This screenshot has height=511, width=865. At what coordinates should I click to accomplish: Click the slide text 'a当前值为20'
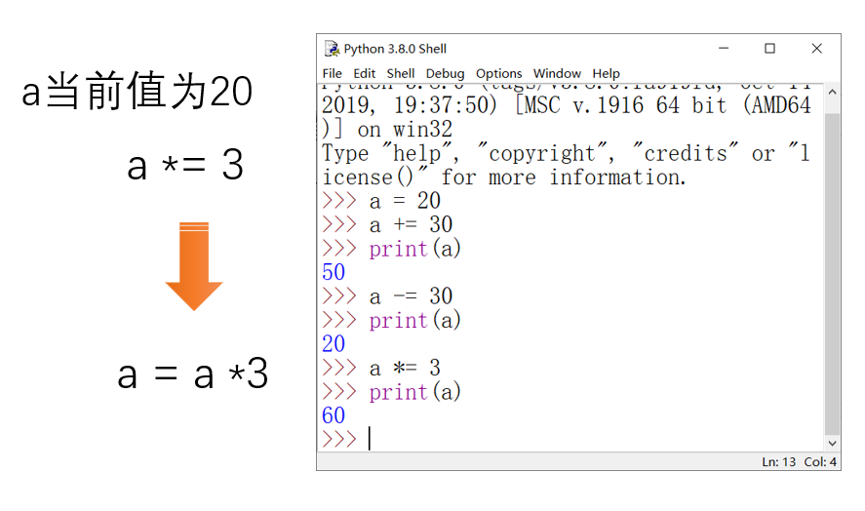pyautogui.click(x=137, y=91)
